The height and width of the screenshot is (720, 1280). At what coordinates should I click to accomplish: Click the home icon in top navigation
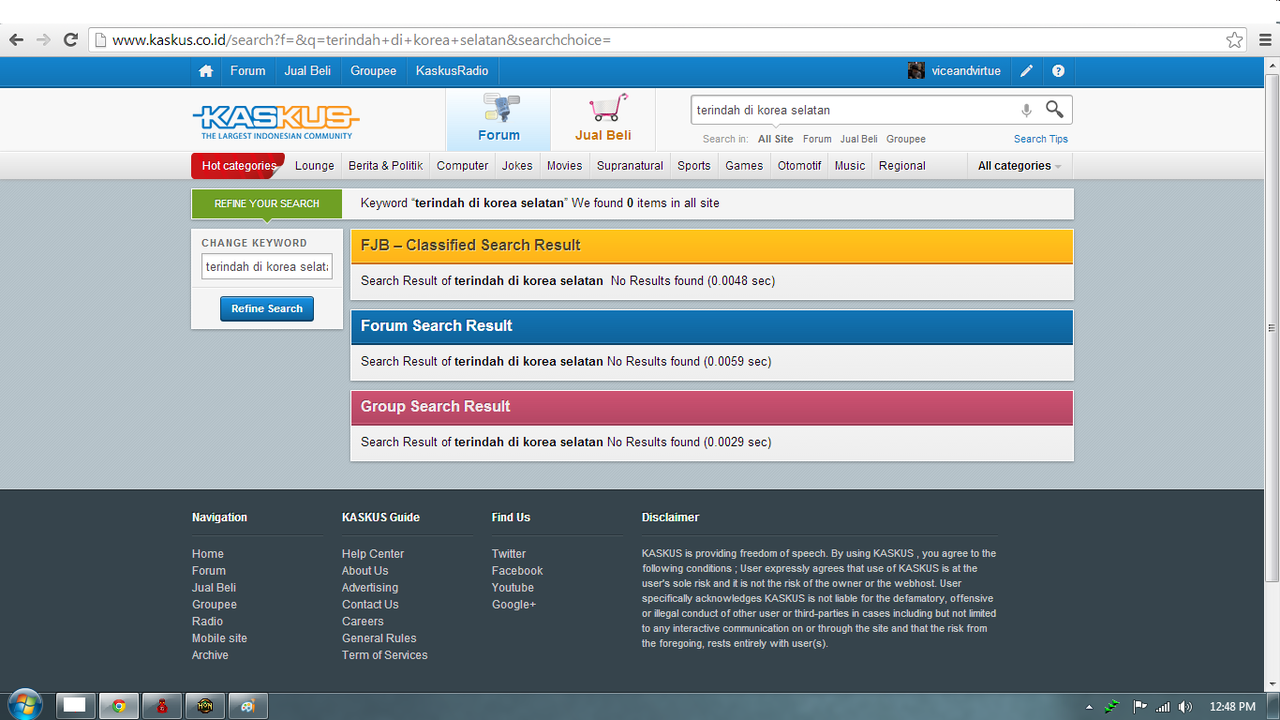click(x=206, y=71)
